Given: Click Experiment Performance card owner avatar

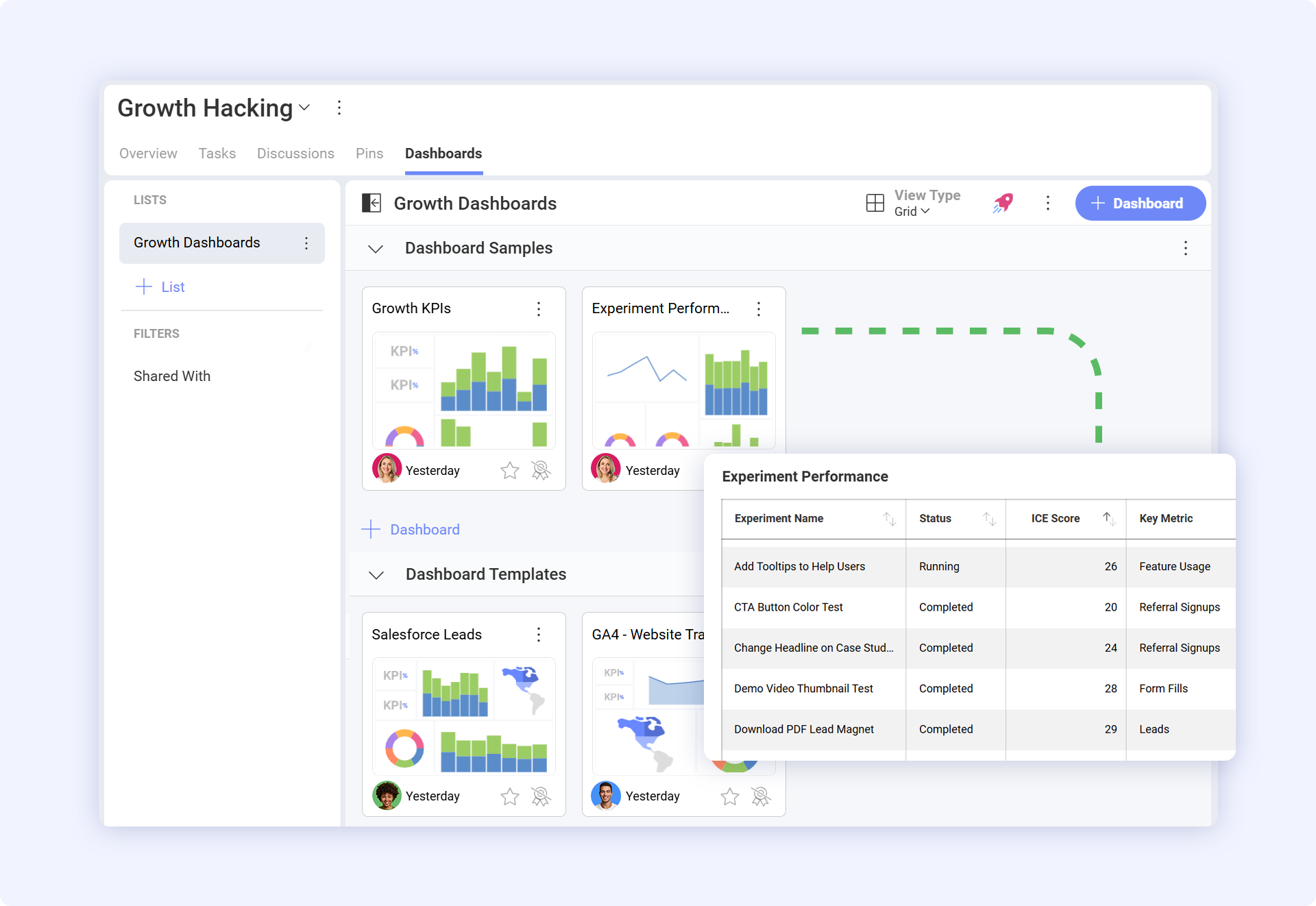Looking at the screenshot, I should tap(606, 469).
